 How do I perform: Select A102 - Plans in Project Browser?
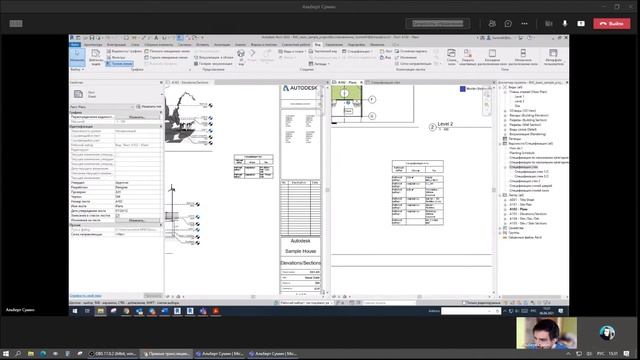519,209
